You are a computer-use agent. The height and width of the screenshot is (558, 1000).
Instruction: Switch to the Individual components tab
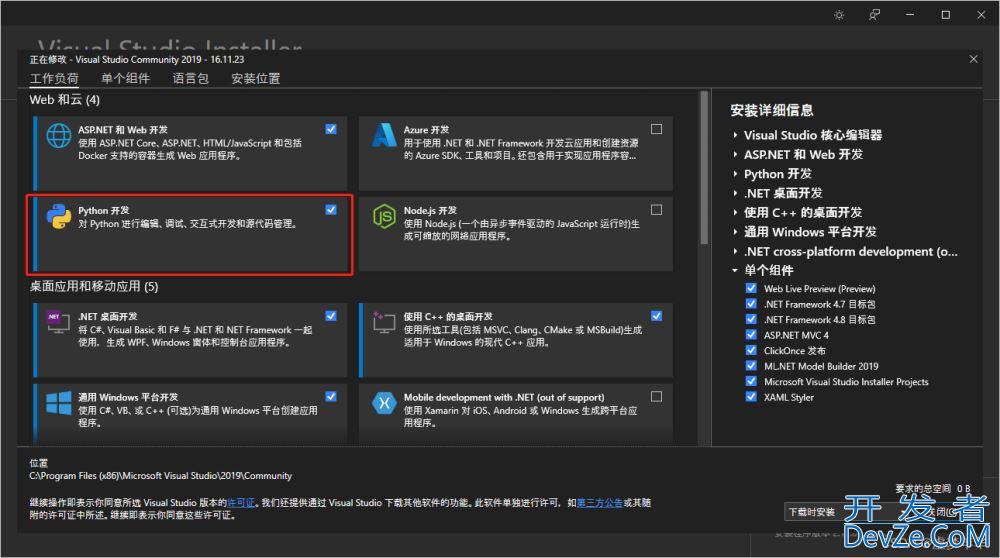point(126,78)
